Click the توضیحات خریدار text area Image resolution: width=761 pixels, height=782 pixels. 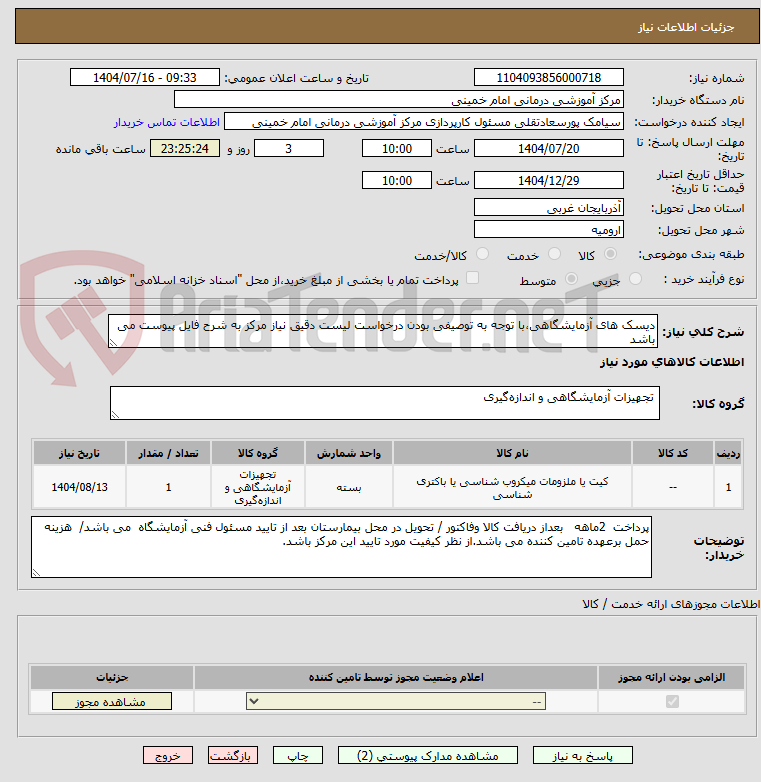pos(341,547)
